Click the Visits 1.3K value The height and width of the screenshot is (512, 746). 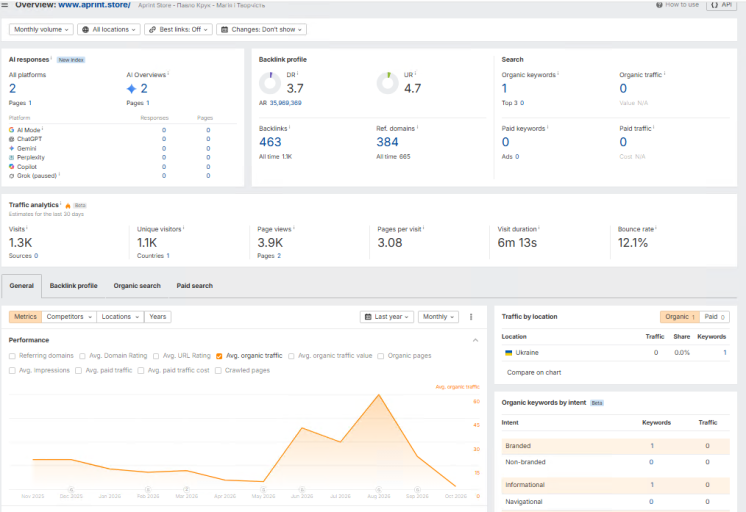(20, 243)
